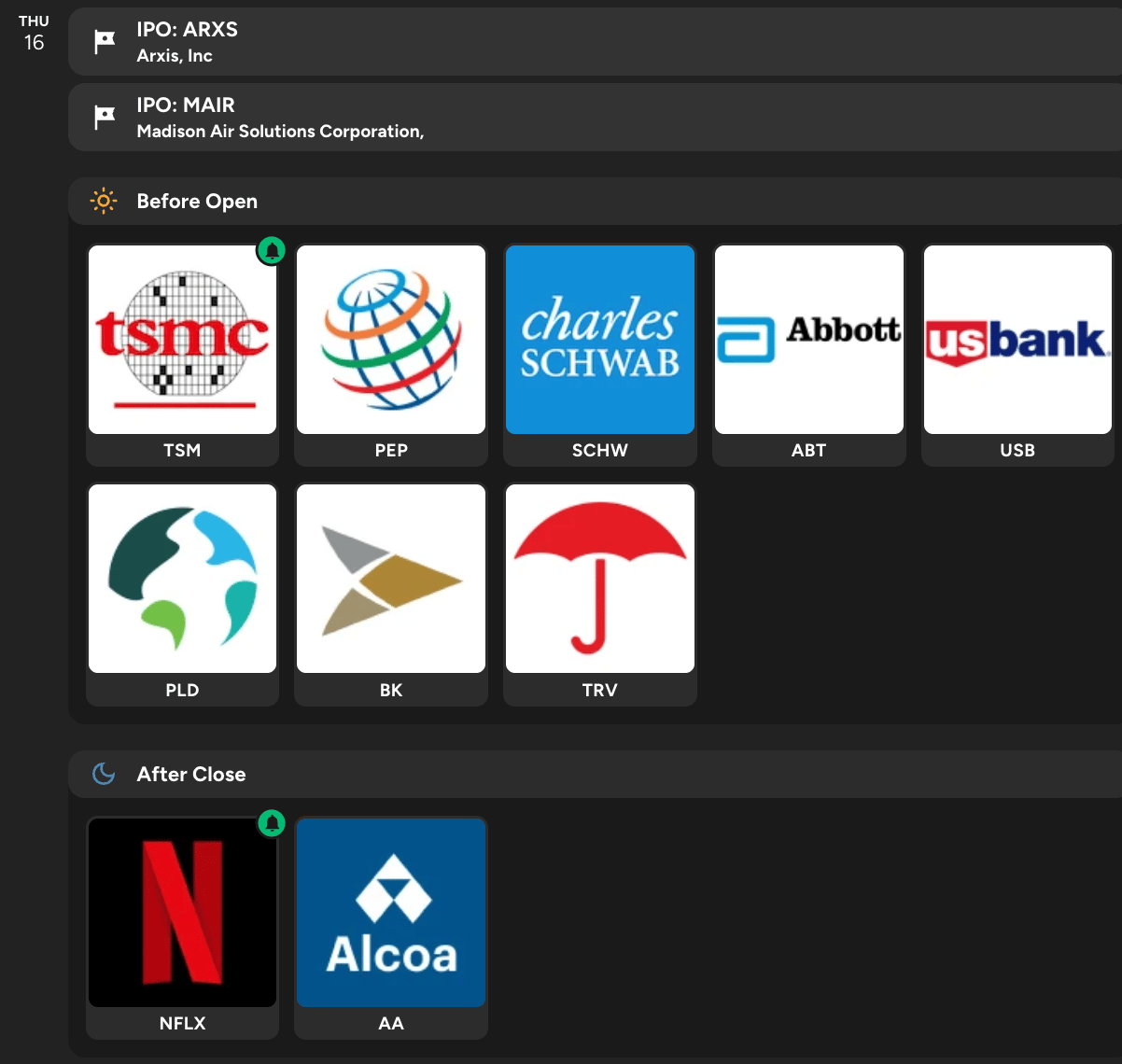Image resolution: width=1122 pixels, height=1064 pixels.
Task: Open the Alcoa logo tile
Action: (391, 912)
